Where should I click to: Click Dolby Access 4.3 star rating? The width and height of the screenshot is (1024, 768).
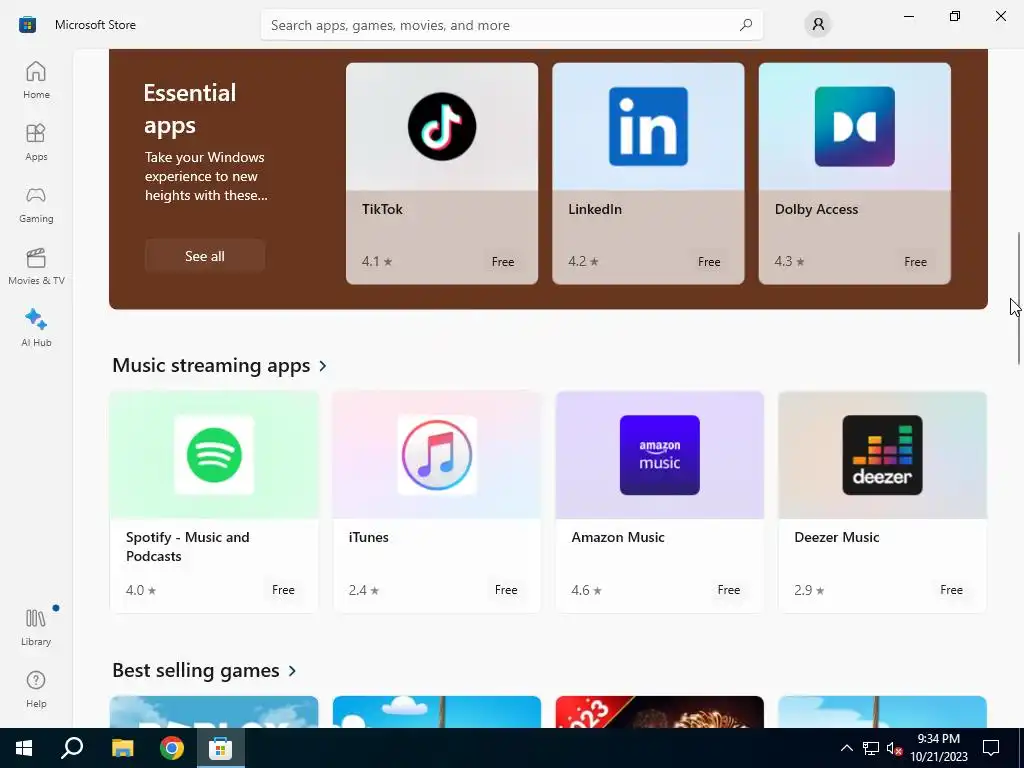(x=790, y=261)
